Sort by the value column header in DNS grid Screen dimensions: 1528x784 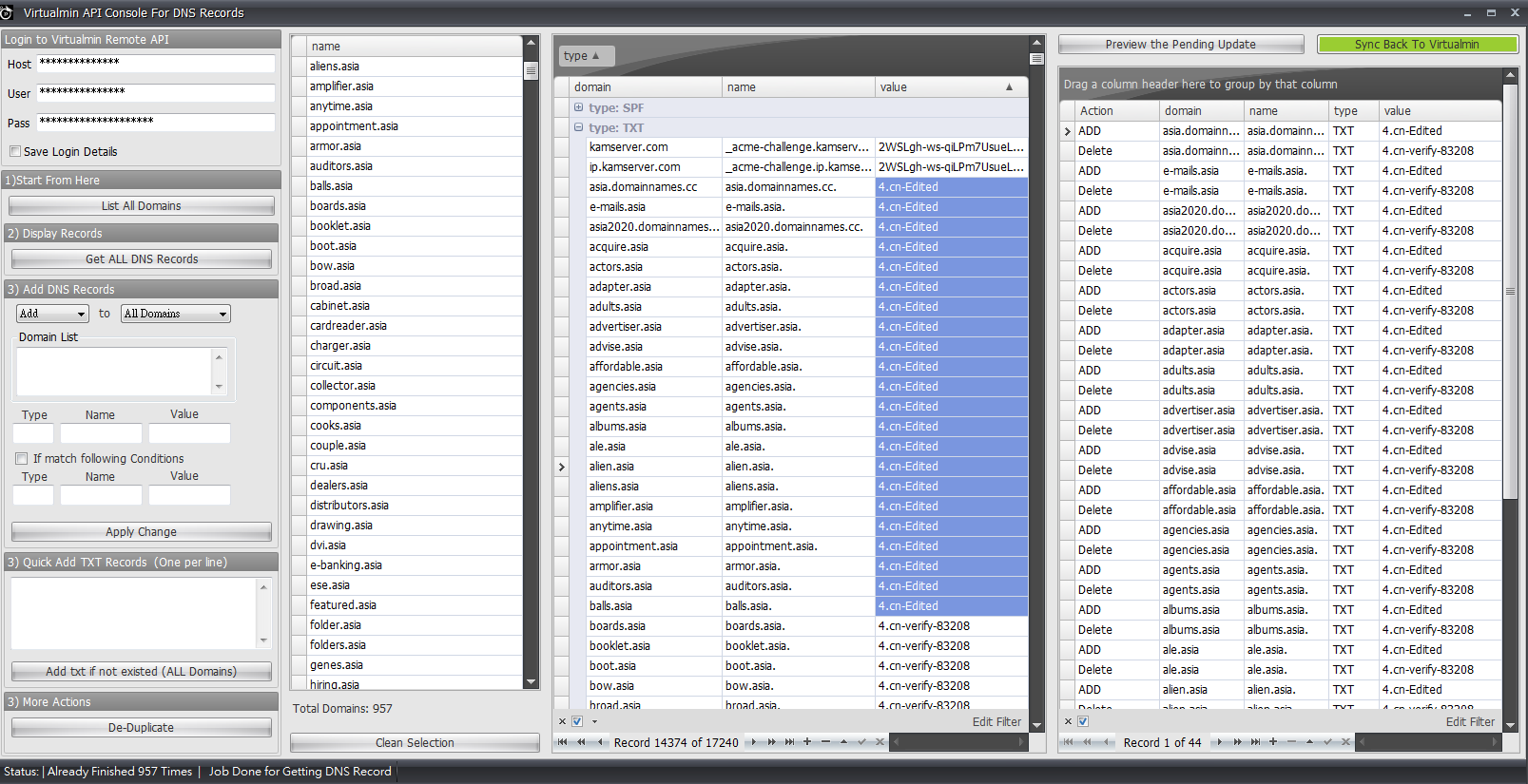(951, 86)
